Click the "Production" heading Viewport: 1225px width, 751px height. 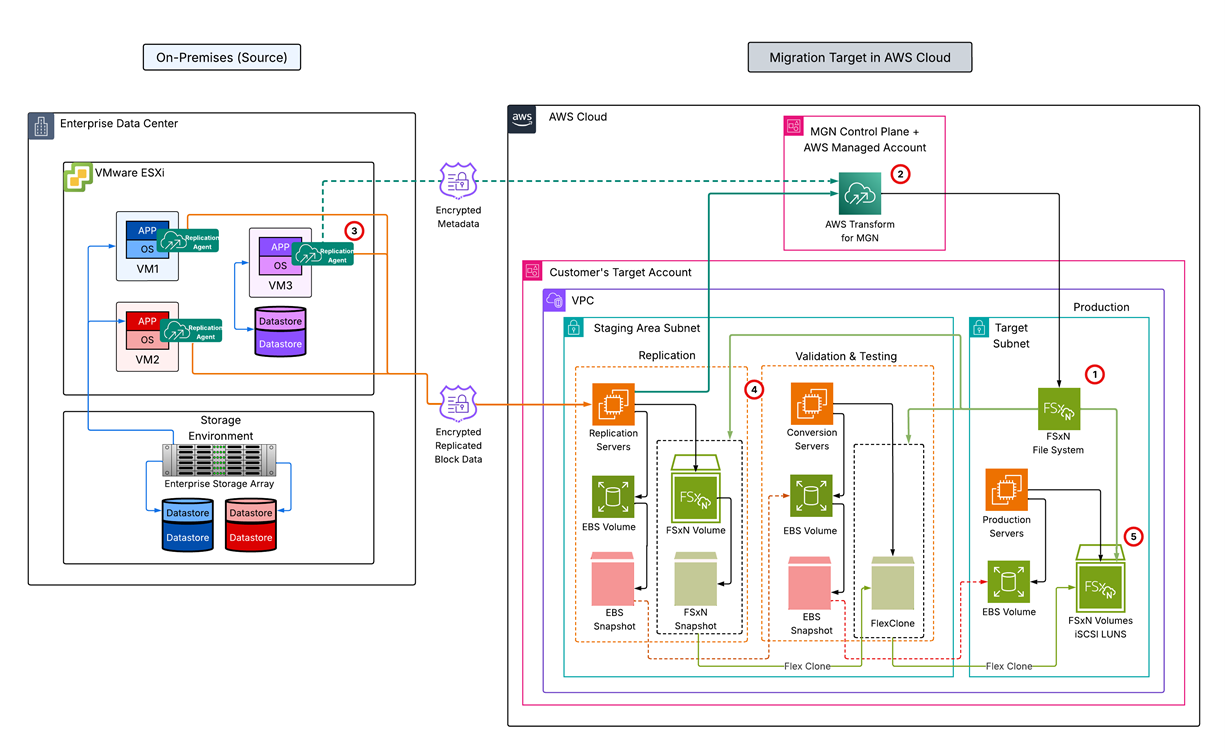click(x=1101, y=307)
